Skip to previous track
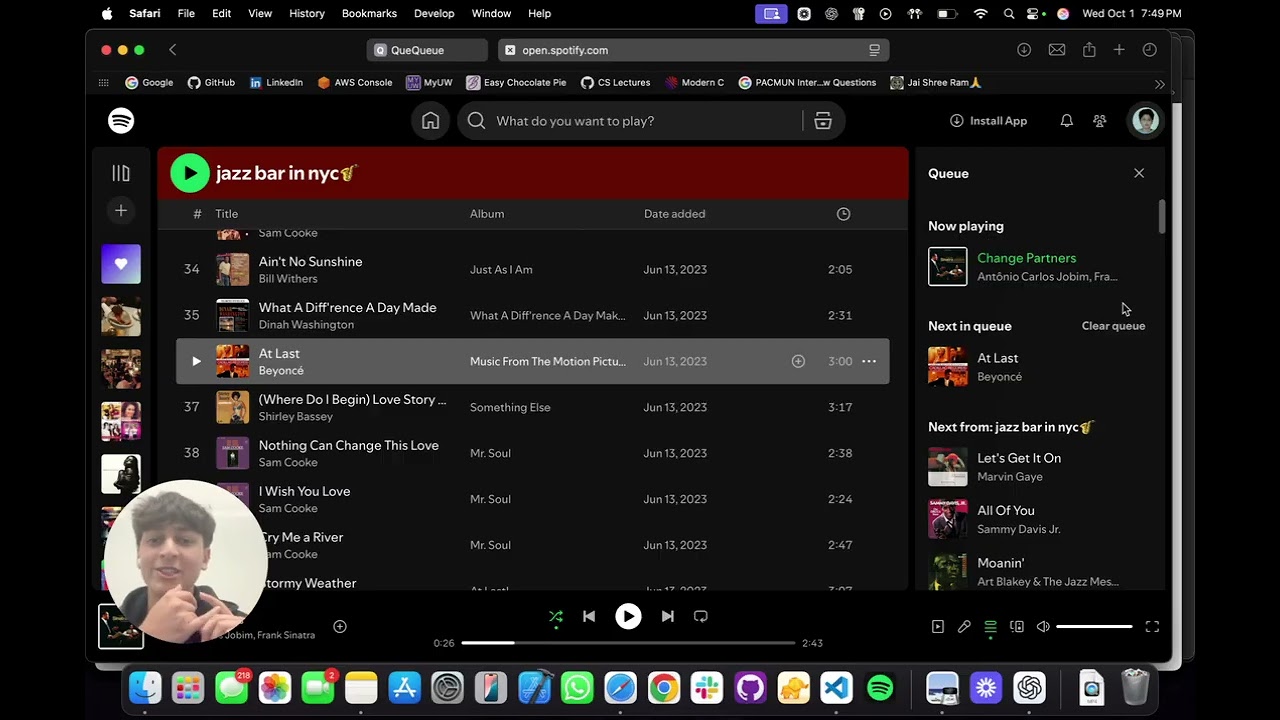 pos(589,616)
